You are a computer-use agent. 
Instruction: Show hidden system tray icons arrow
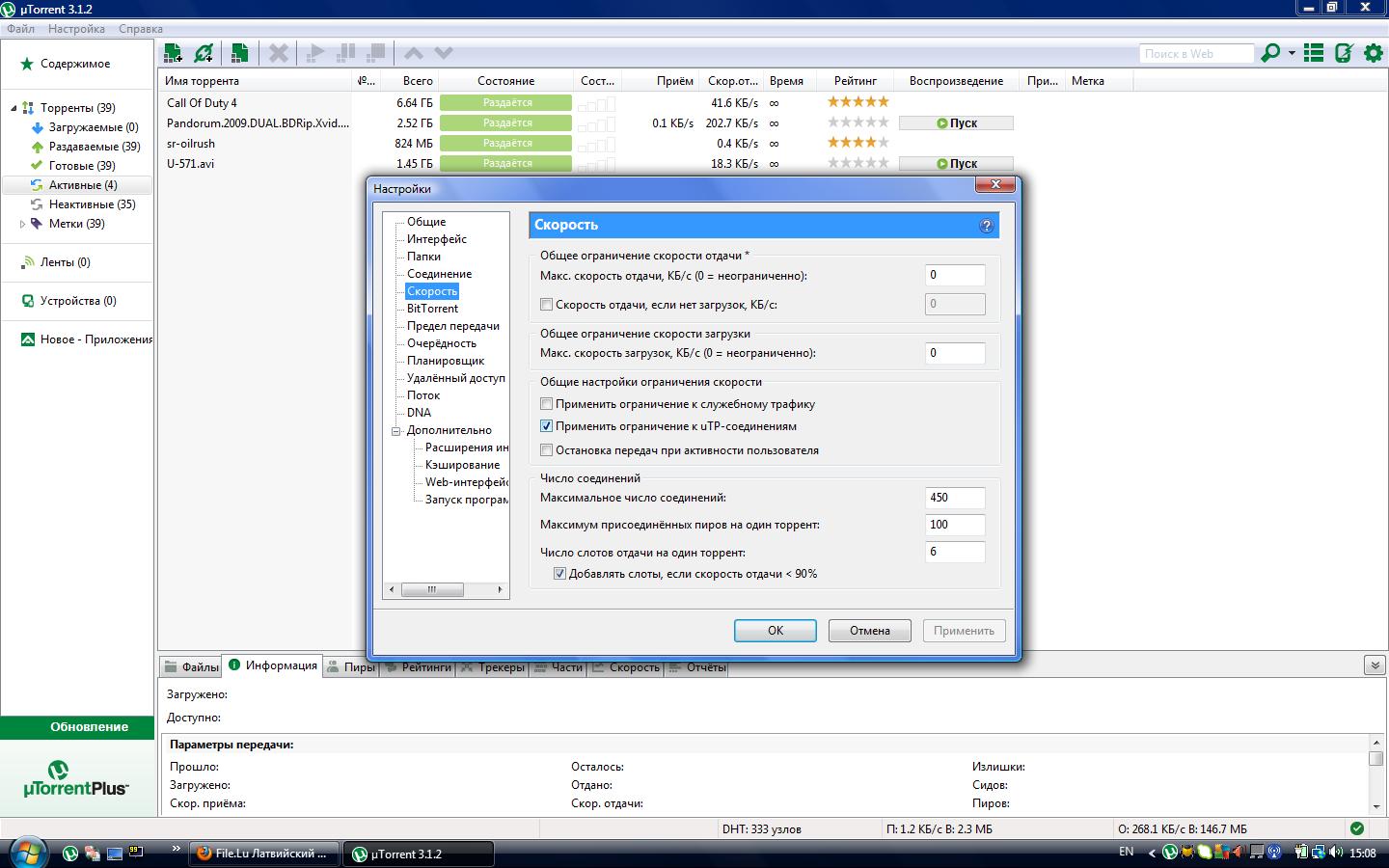1151,853
